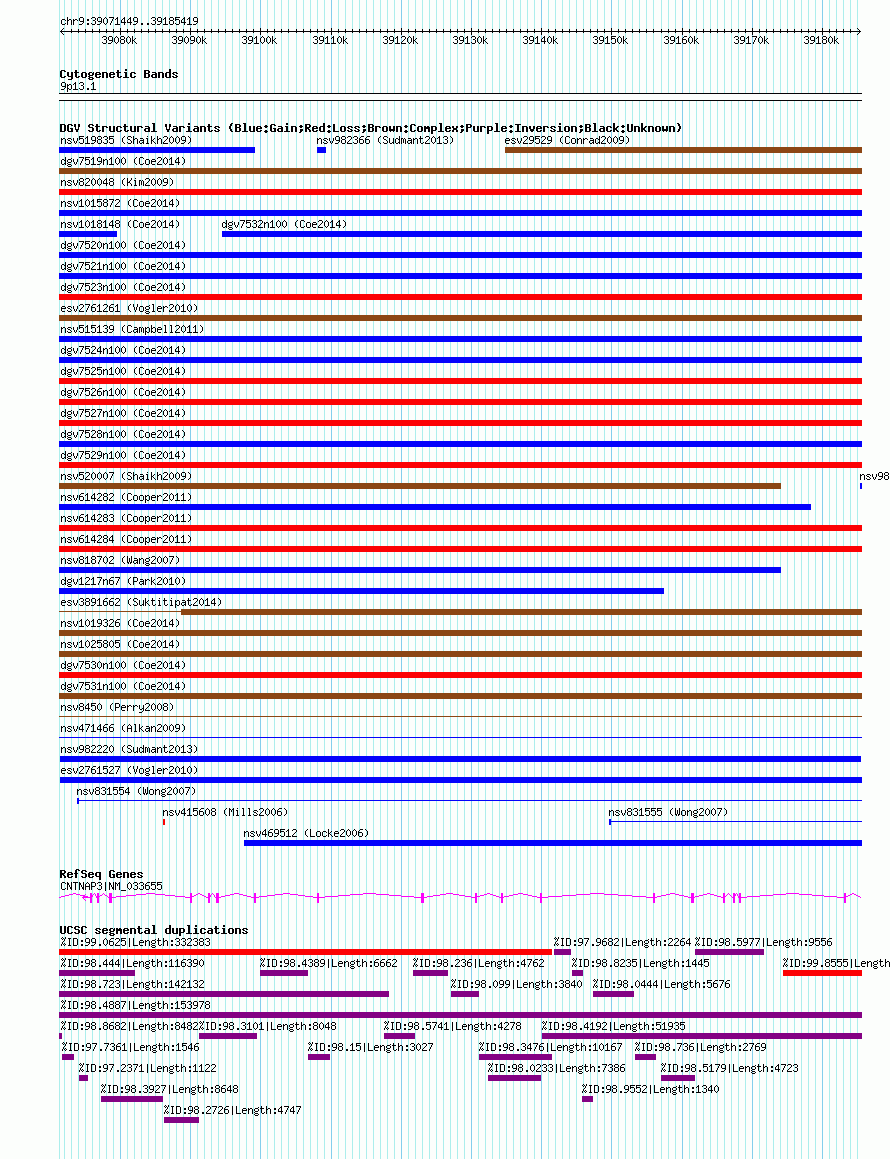Click %ID:98.9552|Length:1340 duplication
890x1159 pixels.
tap(650, 1090)
